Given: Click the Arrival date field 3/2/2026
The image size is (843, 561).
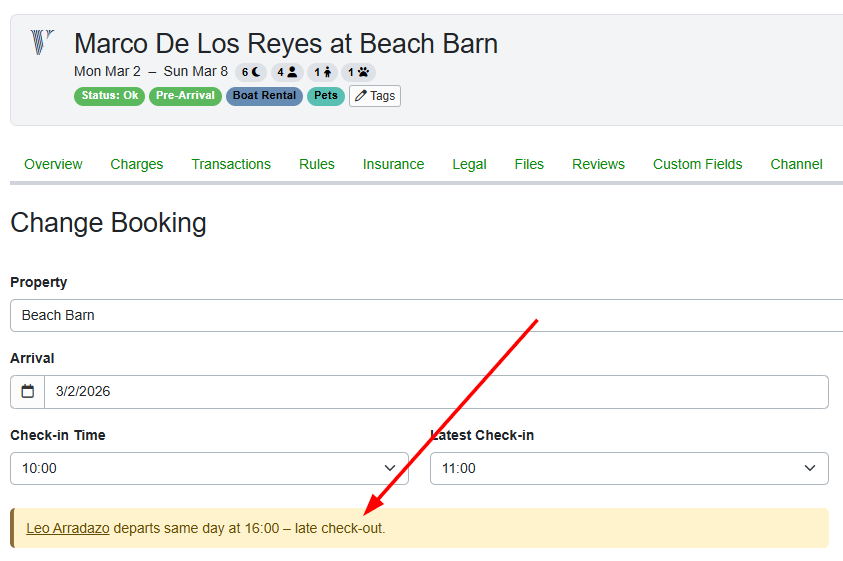Looking at the screenshot, I should coord(436,392).
